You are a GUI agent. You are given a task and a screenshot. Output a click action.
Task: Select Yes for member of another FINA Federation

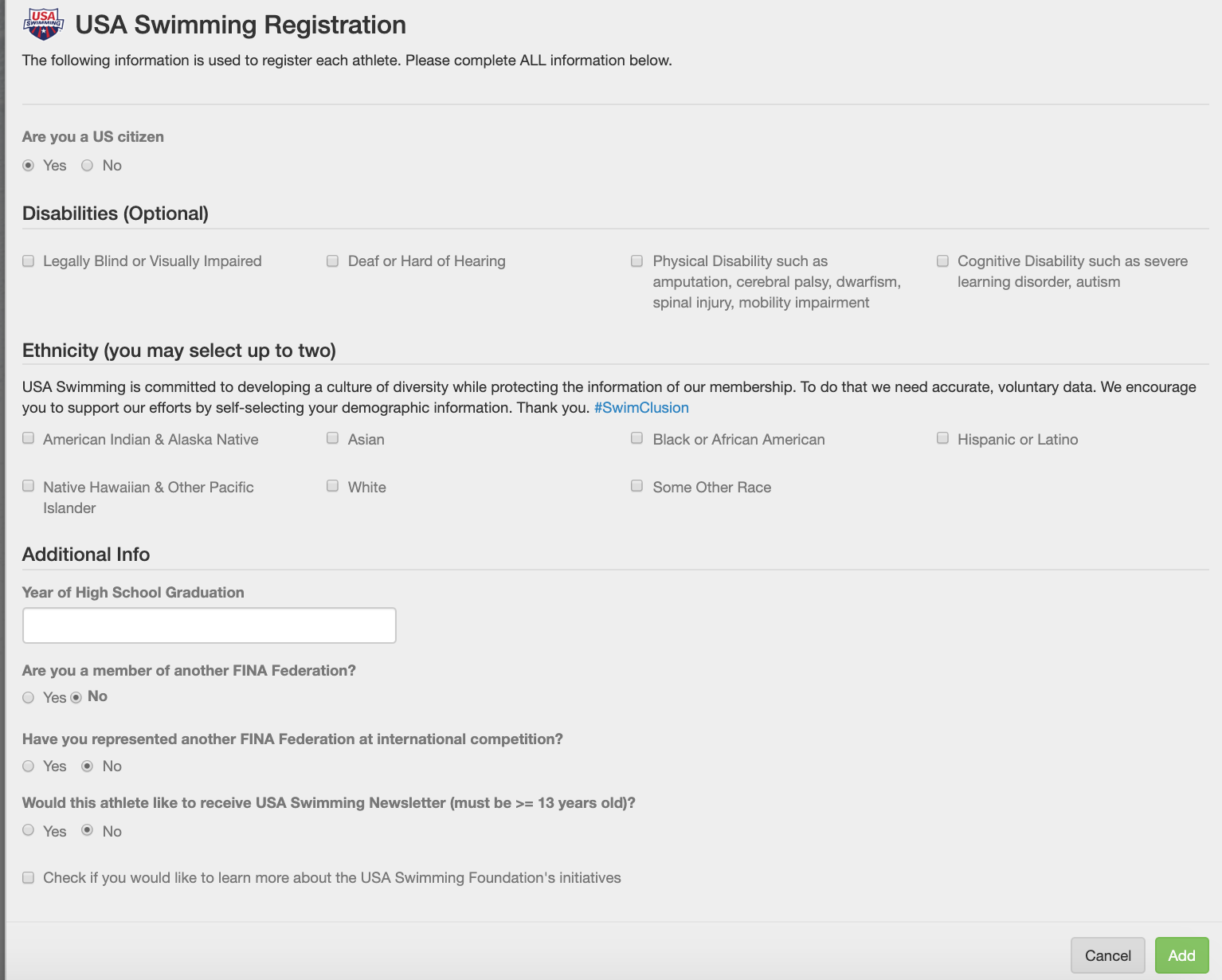coord(29,698)
